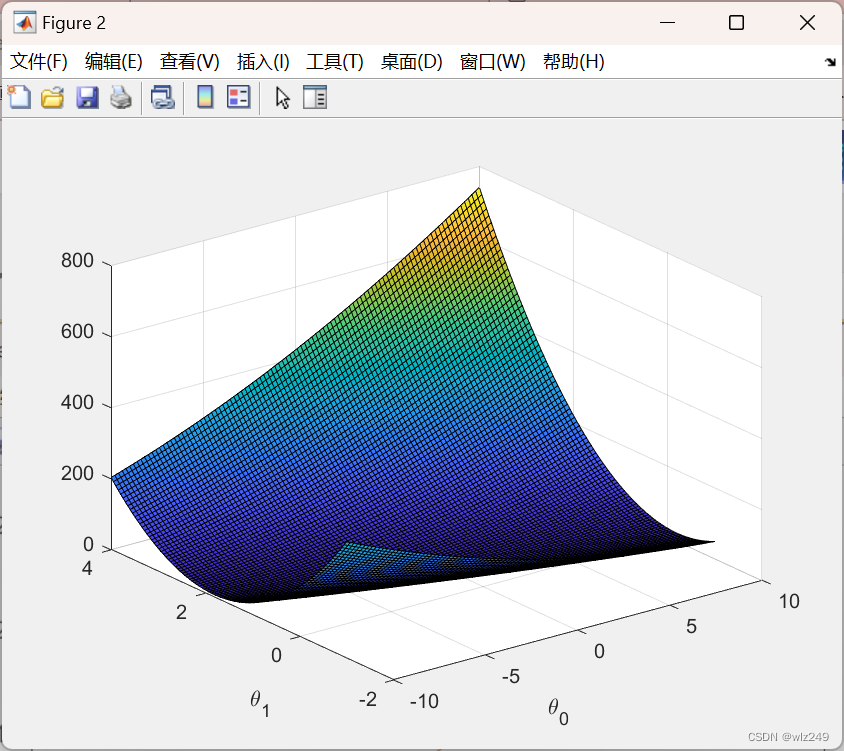Open the 插入(I) menu

[x=263, y=61]
